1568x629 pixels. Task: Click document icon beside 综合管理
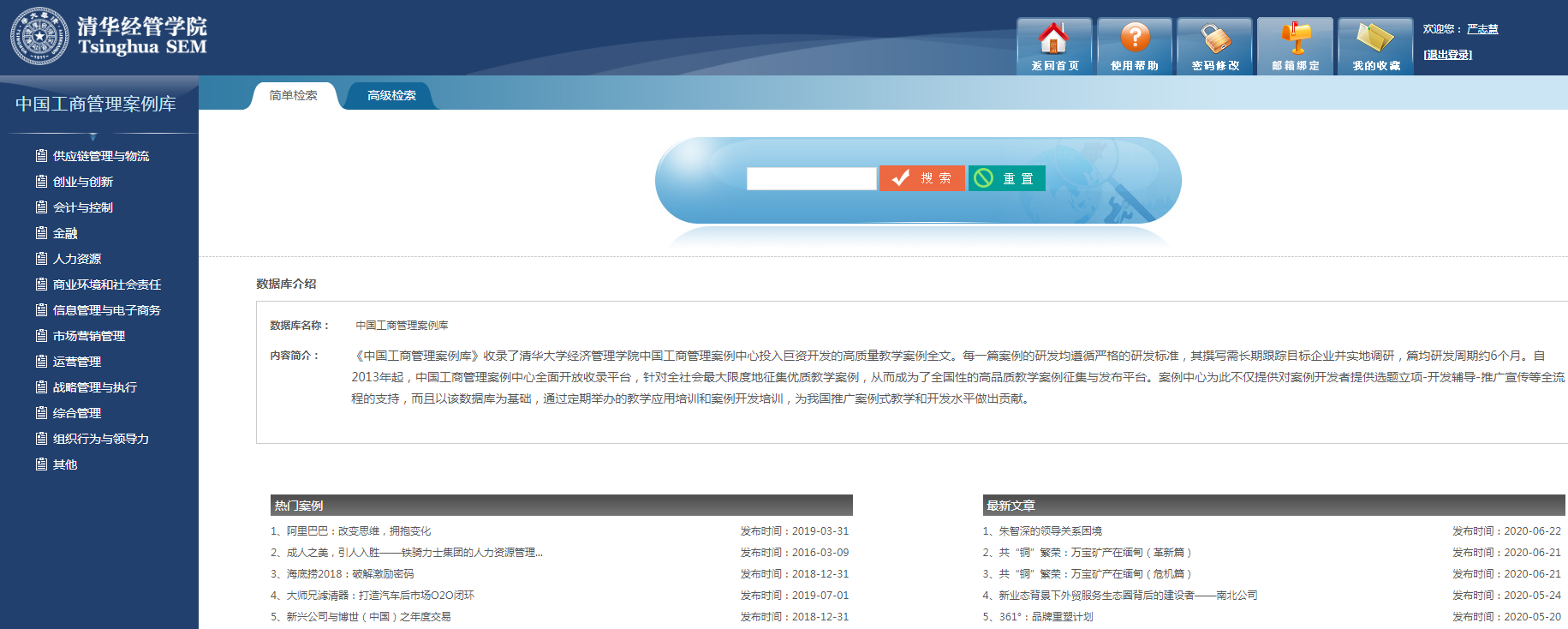[41, 413]
